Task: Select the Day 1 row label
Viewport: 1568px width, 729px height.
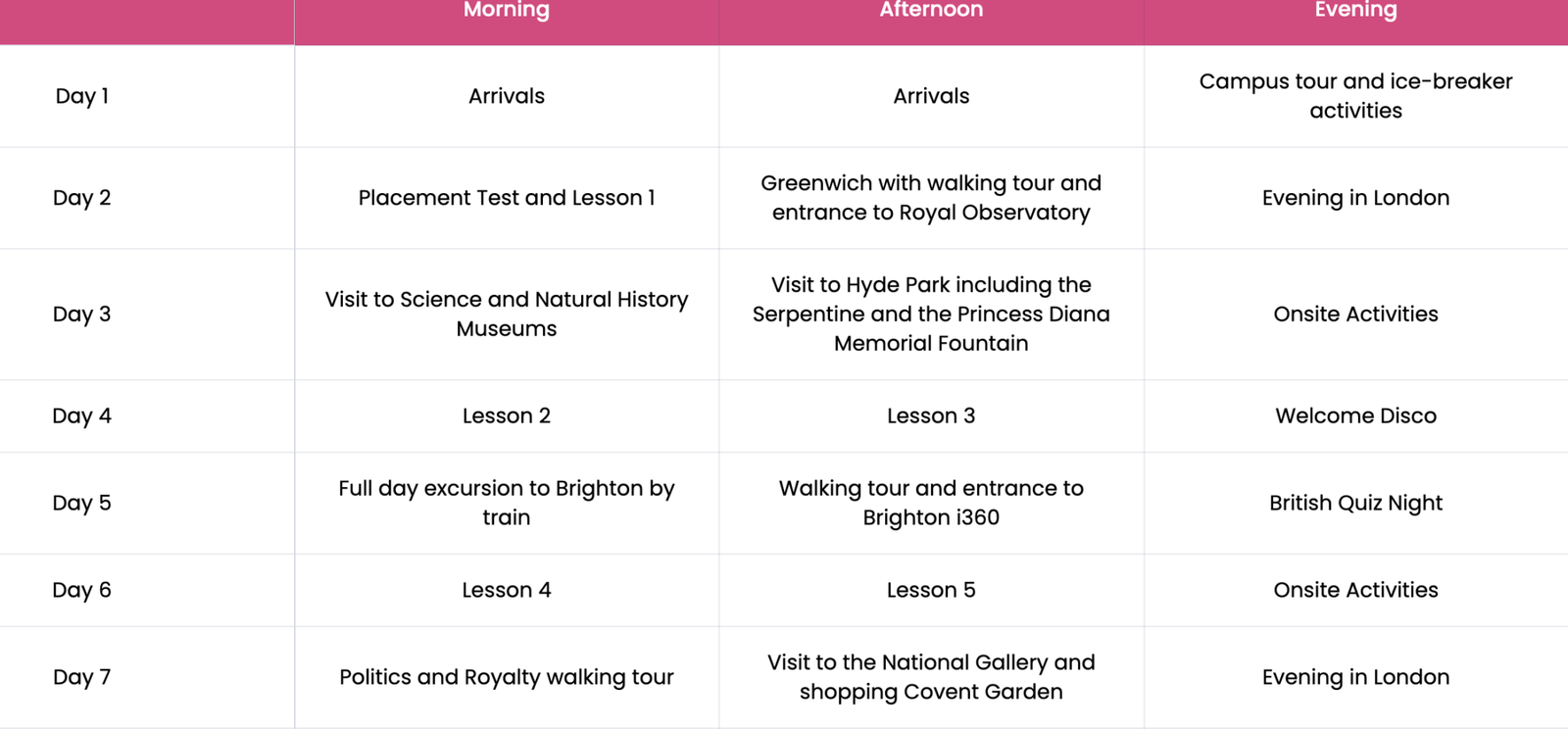Action: 82,96
